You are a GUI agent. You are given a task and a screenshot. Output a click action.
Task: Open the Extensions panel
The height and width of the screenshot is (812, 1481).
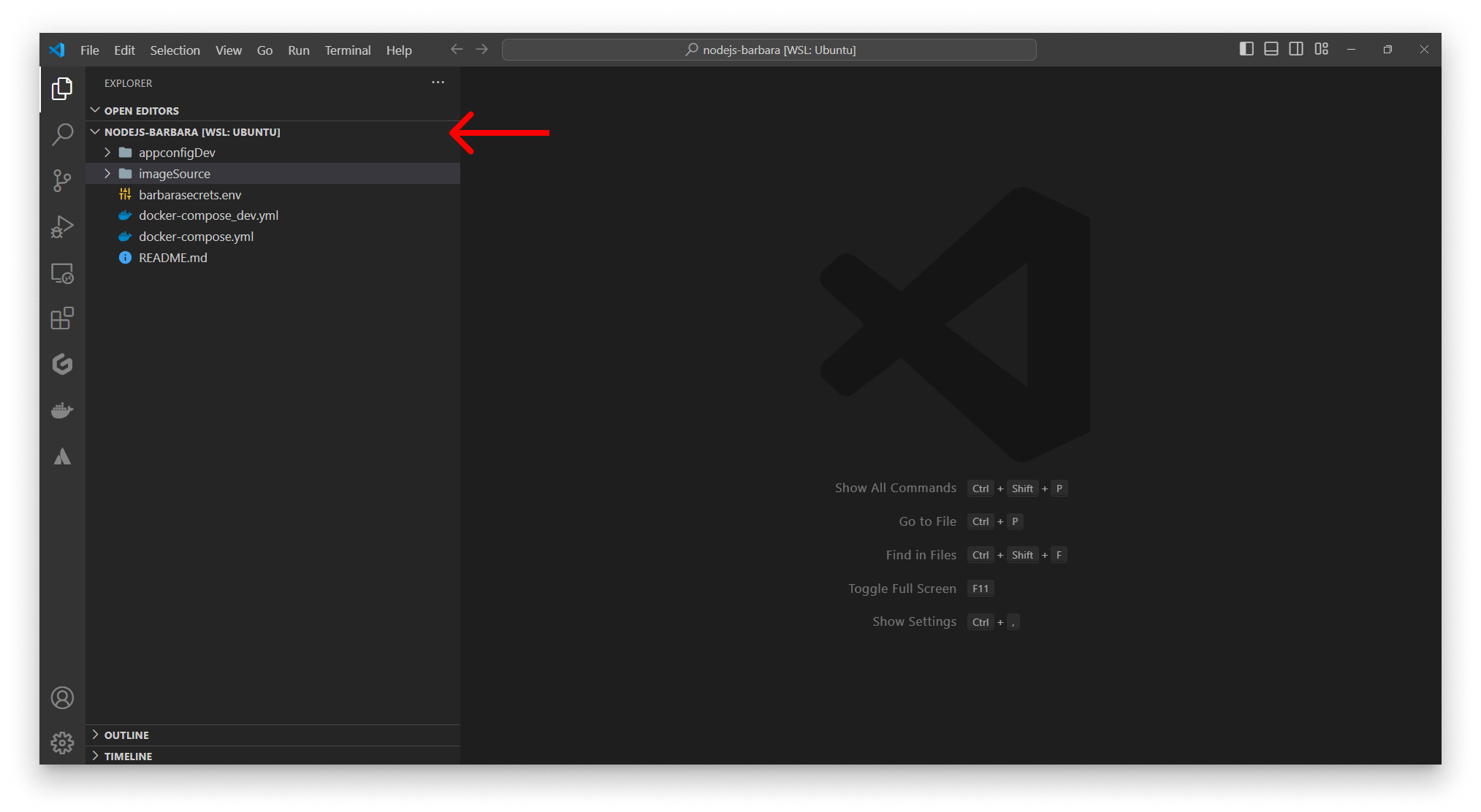(x=63, y=318)
